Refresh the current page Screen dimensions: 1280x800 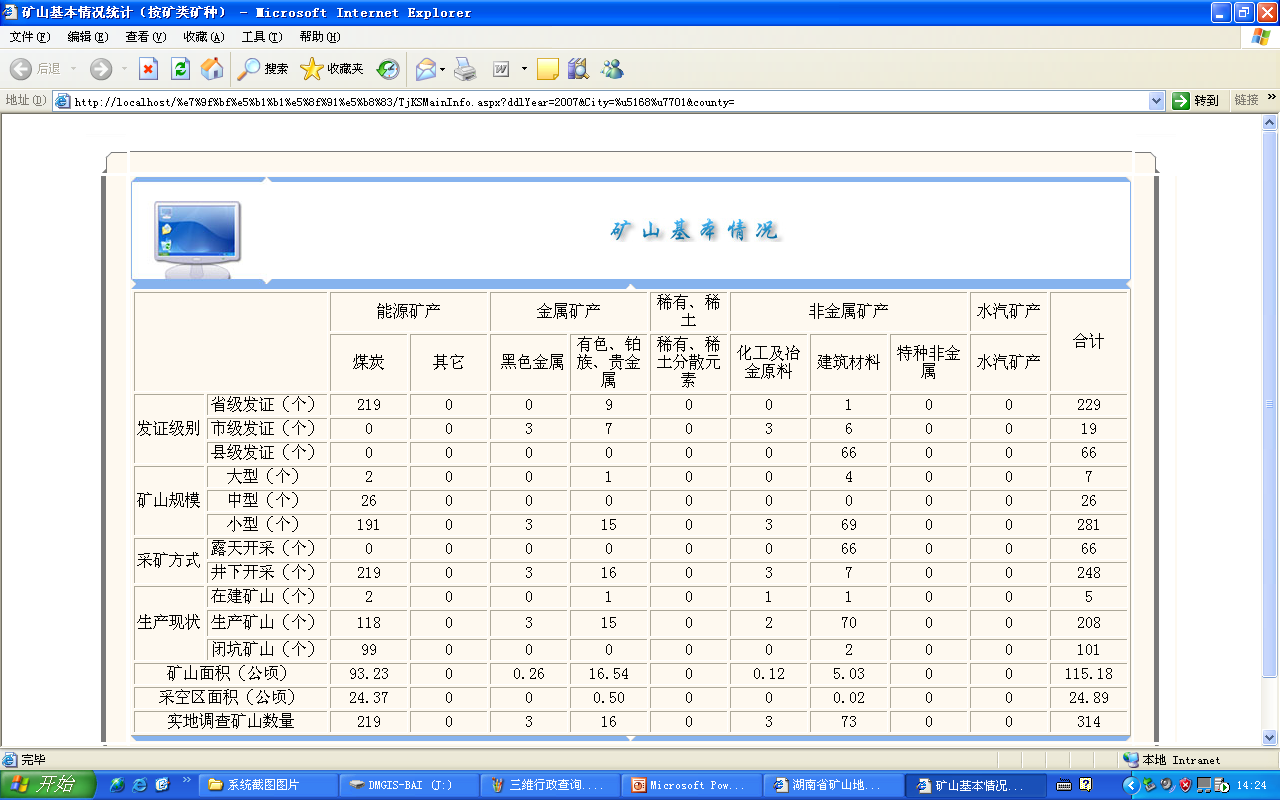pyautogui.click(x=180, y=69)
